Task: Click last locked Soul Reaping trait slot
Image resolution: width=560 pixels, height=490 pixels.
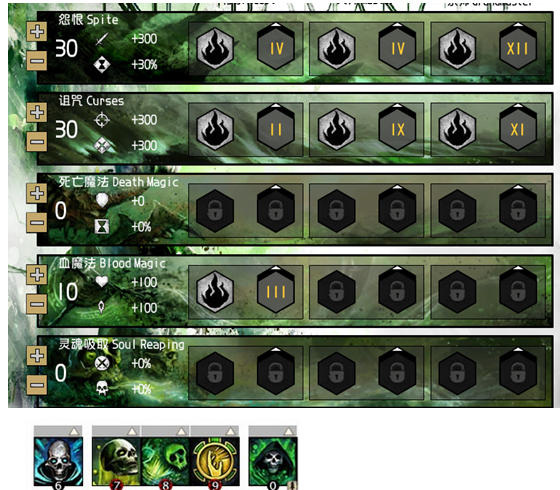Action: [518, 374]
